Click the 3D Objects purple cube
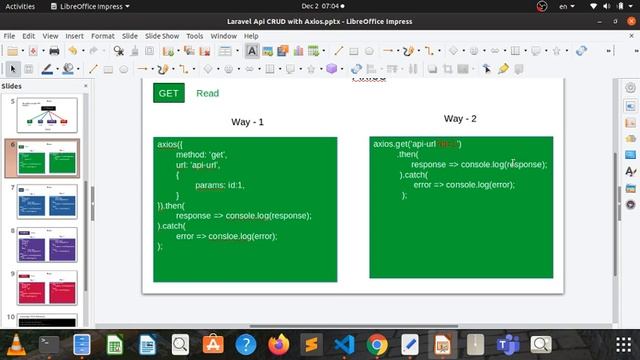This screenshot has height=360, width=640. pyautogui.click(x=331, y=69)
